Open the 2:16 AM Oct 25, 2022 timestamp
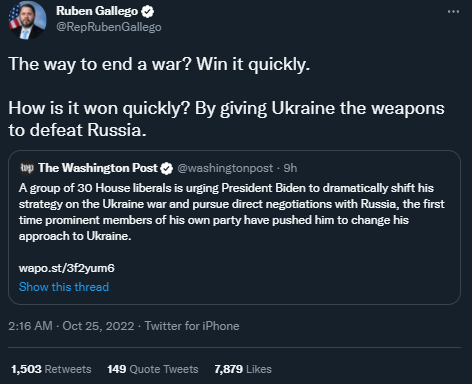Viewport: 472px width, 384px height. tap(71, 326)
